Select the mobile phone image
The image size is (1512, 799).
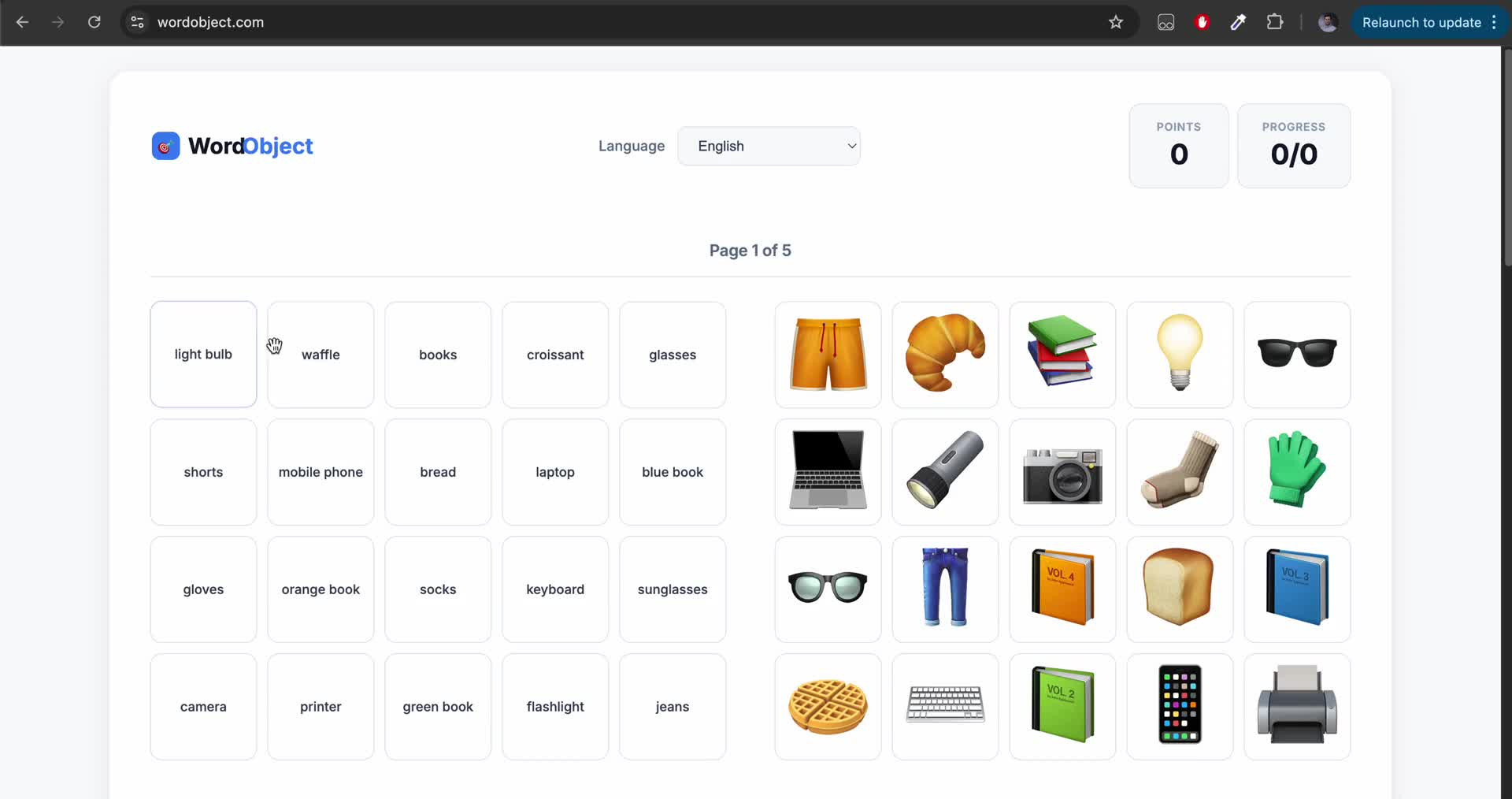[x=1180, y=707]
